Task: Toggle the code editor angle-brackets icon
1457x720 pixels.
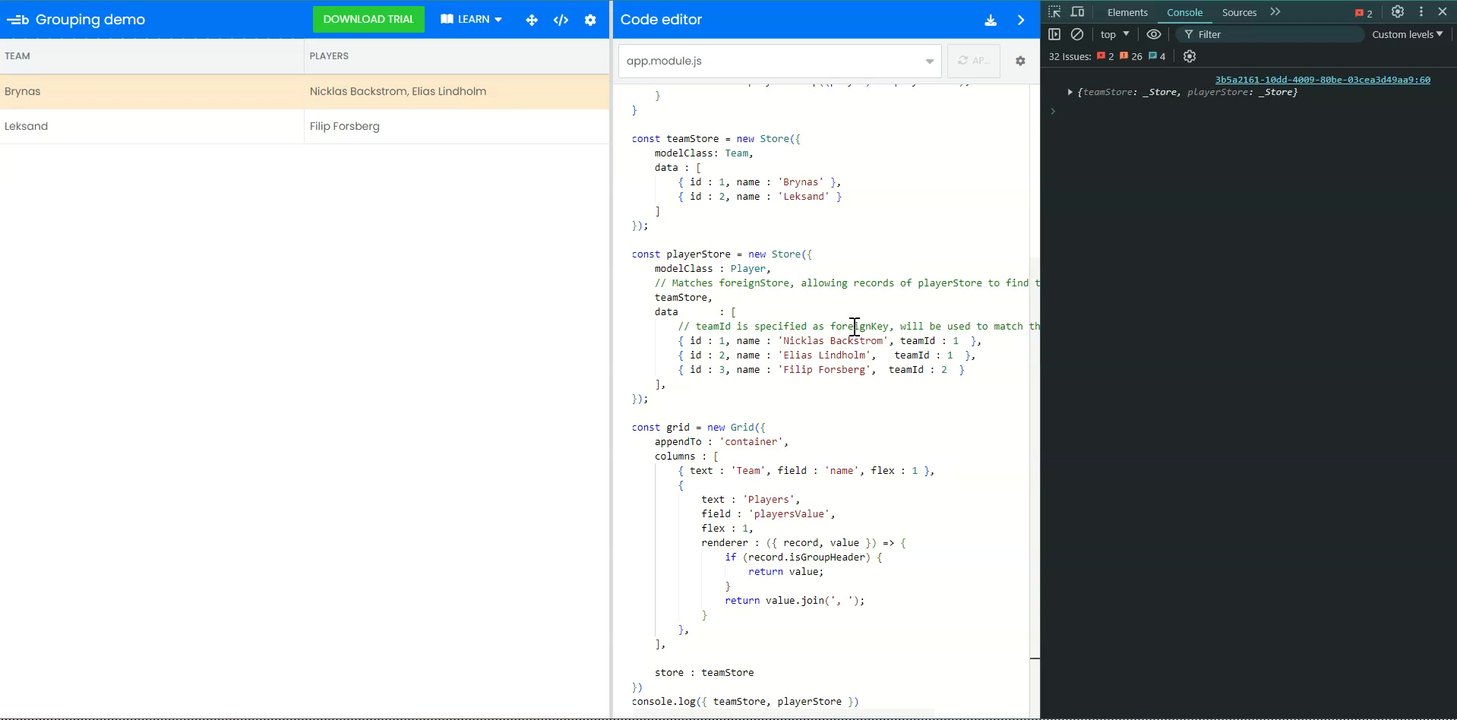Action: coord(561,20)
